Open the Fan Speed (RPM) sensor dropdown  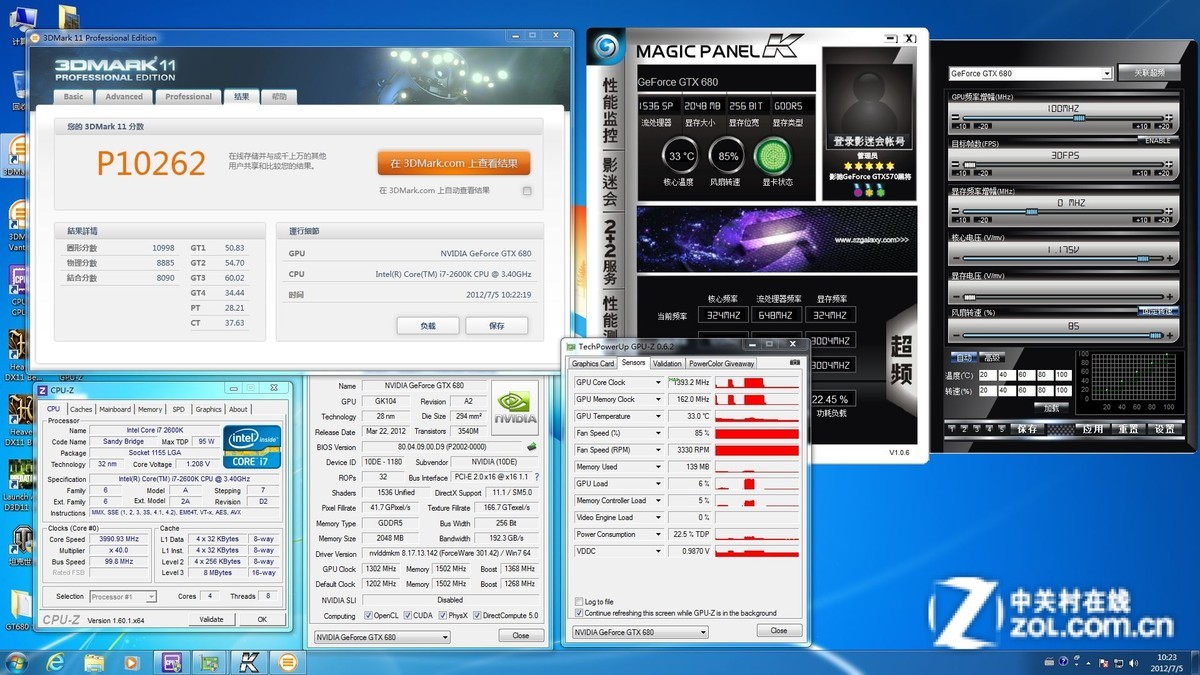coord(658,450)
